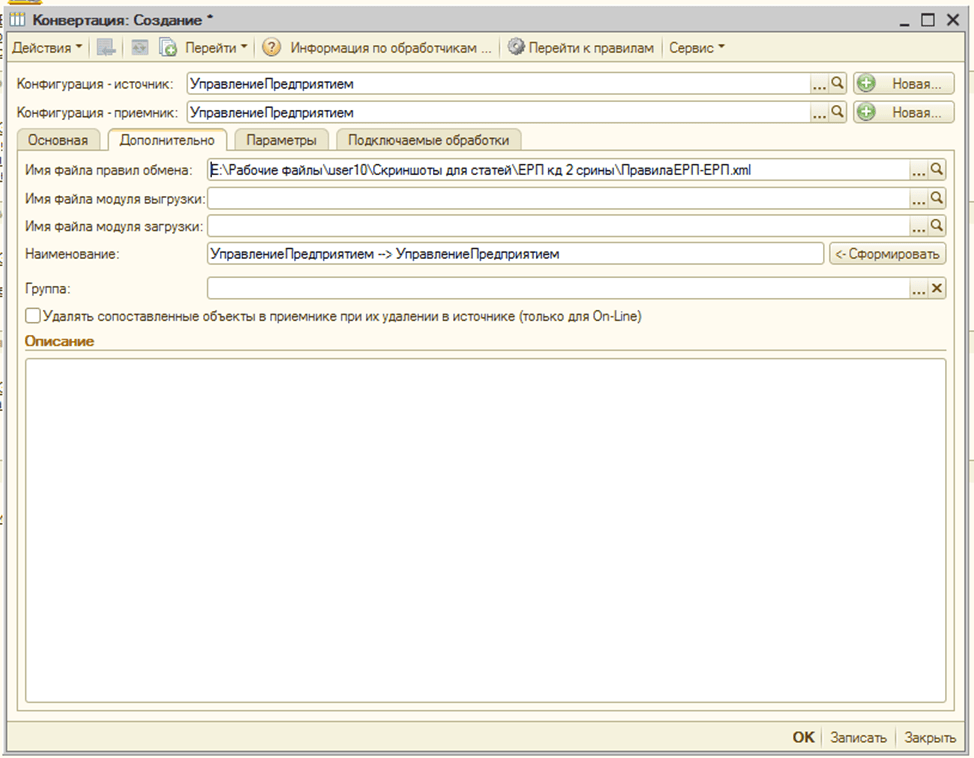Click the OK button
This screenshot has height=758, width=974.
coord(803,737)
